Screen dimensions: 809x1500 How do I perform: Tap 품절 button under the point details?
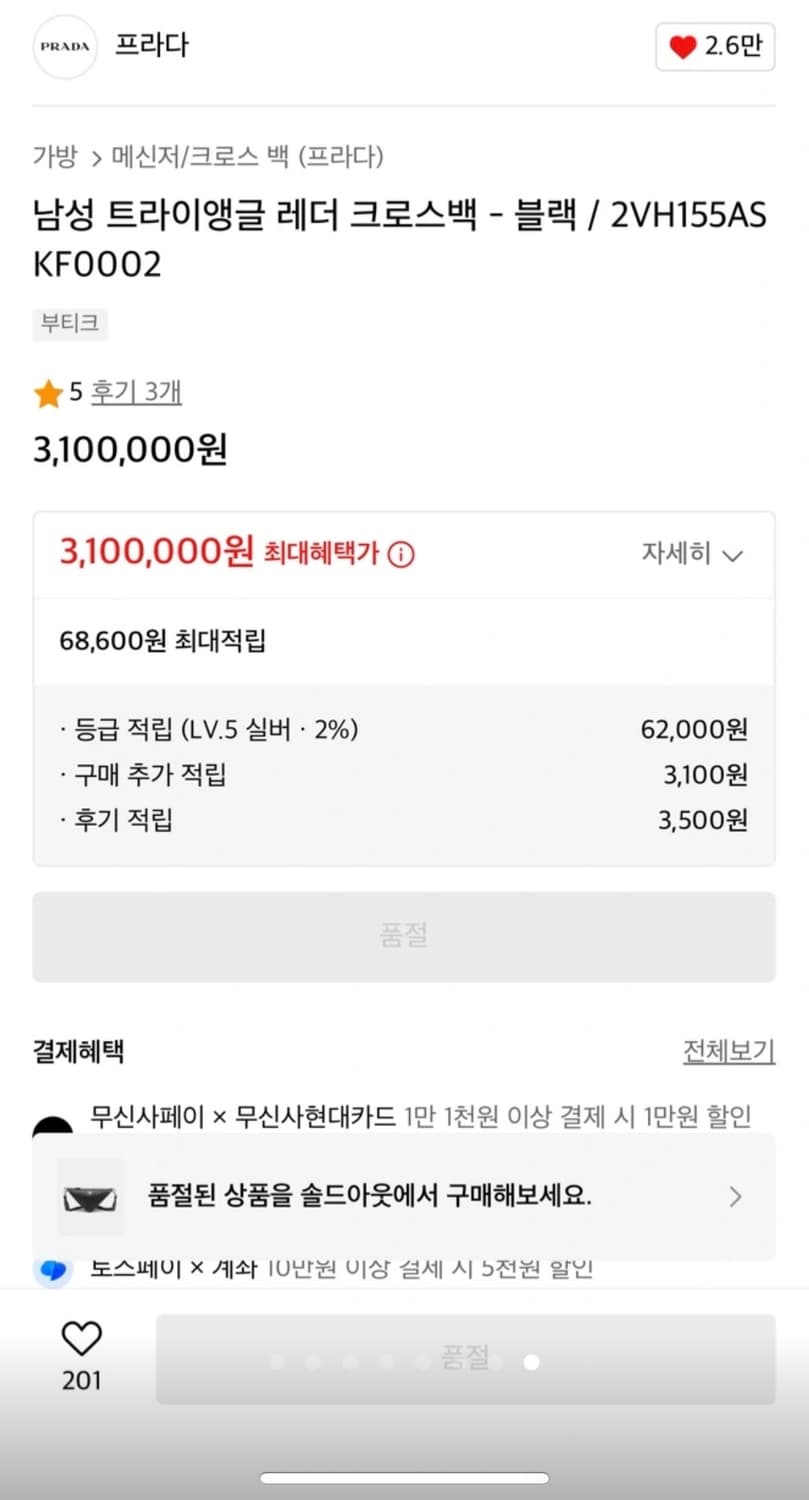pyautogui.click(x=404, y=936)
